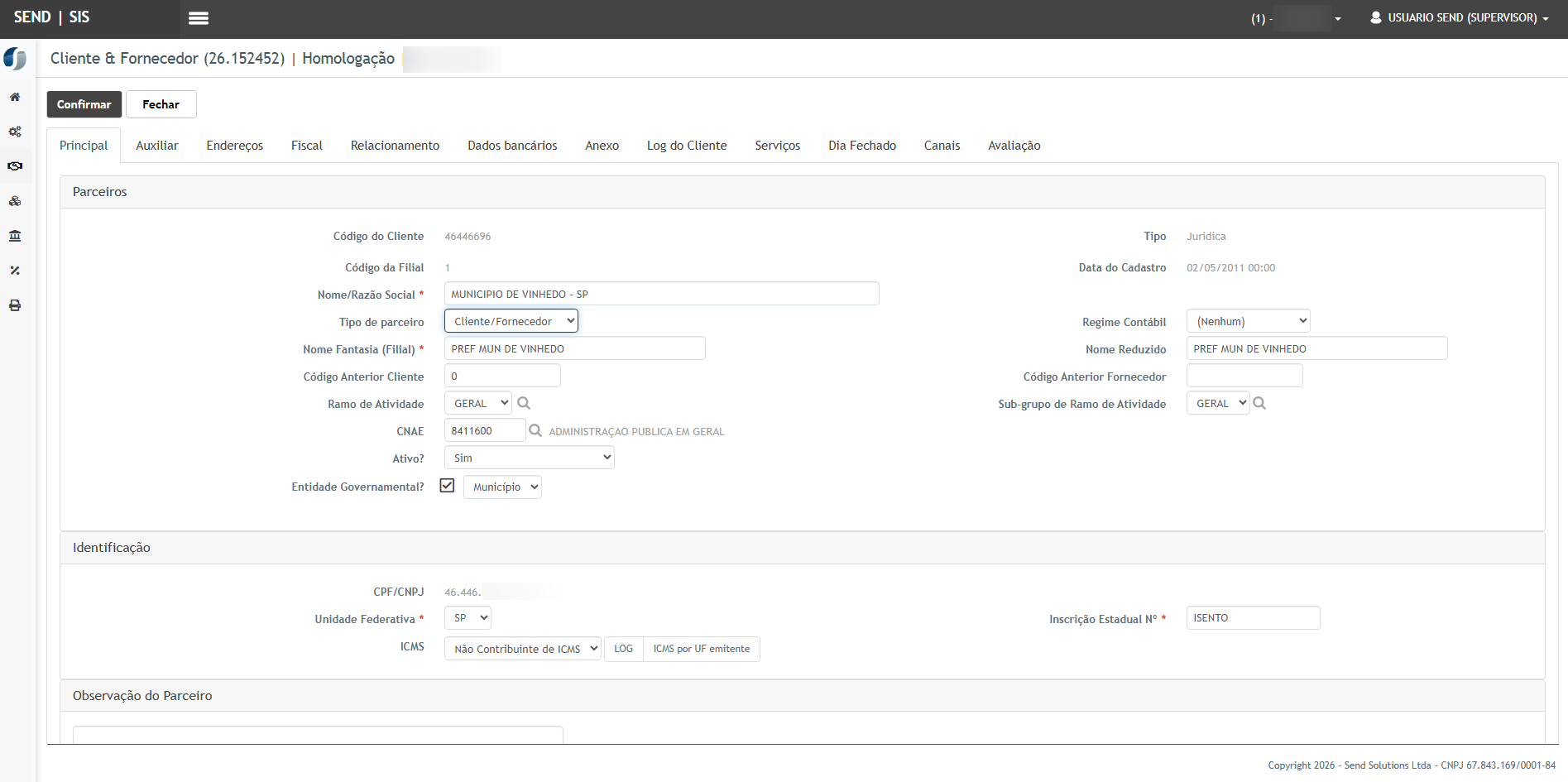Click the ICMS LOG button

(624, 649)
